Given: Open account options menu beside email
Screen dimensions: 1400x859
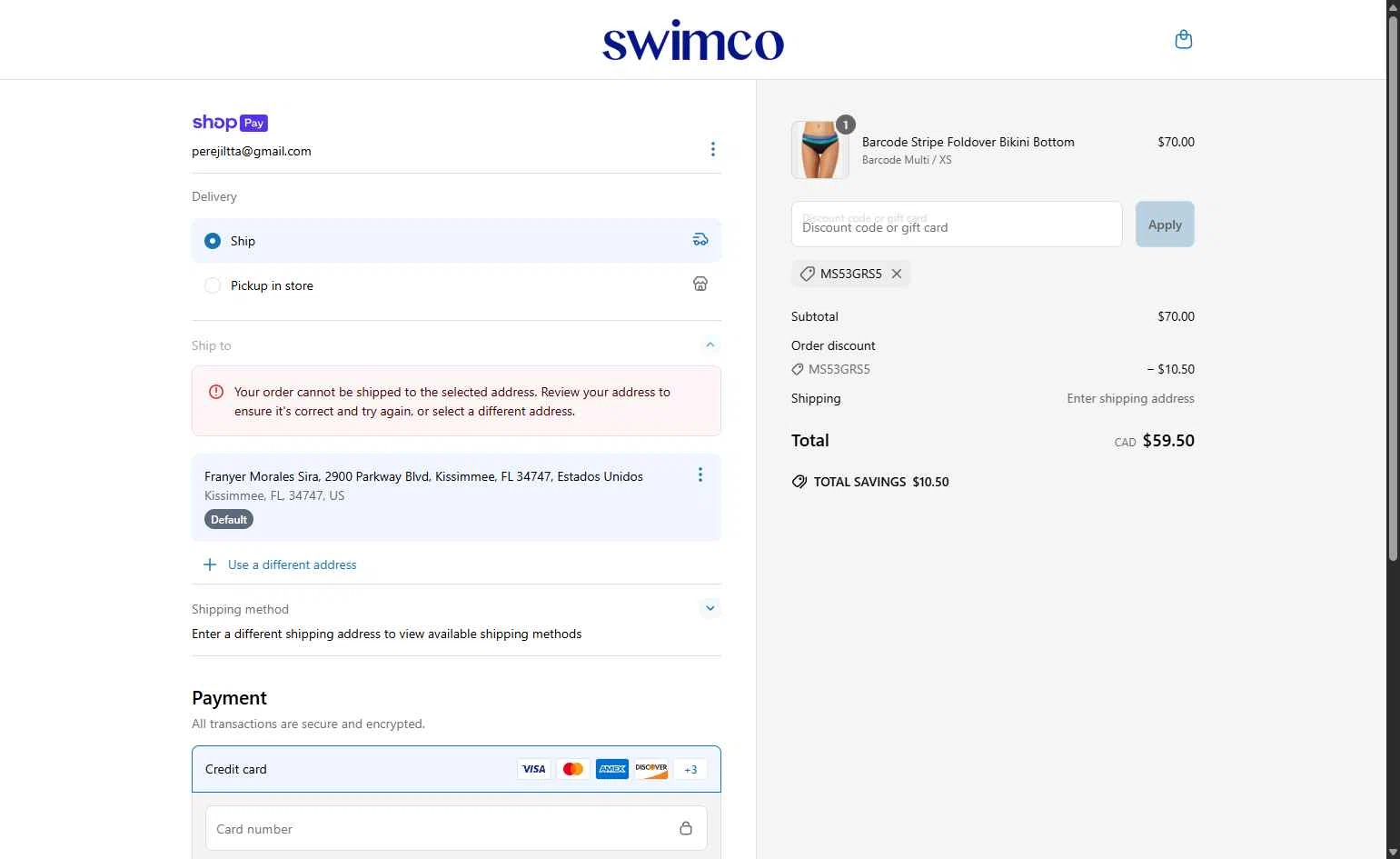Looking at the screenshot, I should [x=712, y=149].
